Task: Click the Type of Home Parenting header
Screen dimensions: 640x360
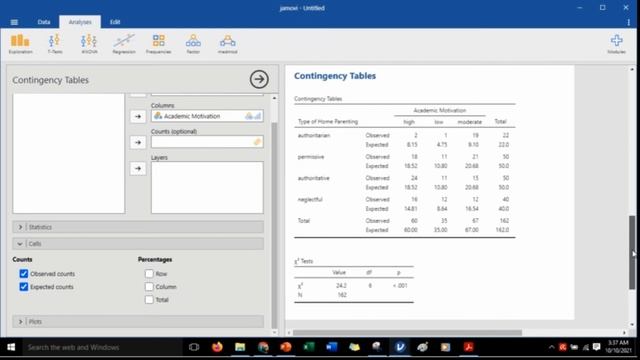Action: point(328,122)
